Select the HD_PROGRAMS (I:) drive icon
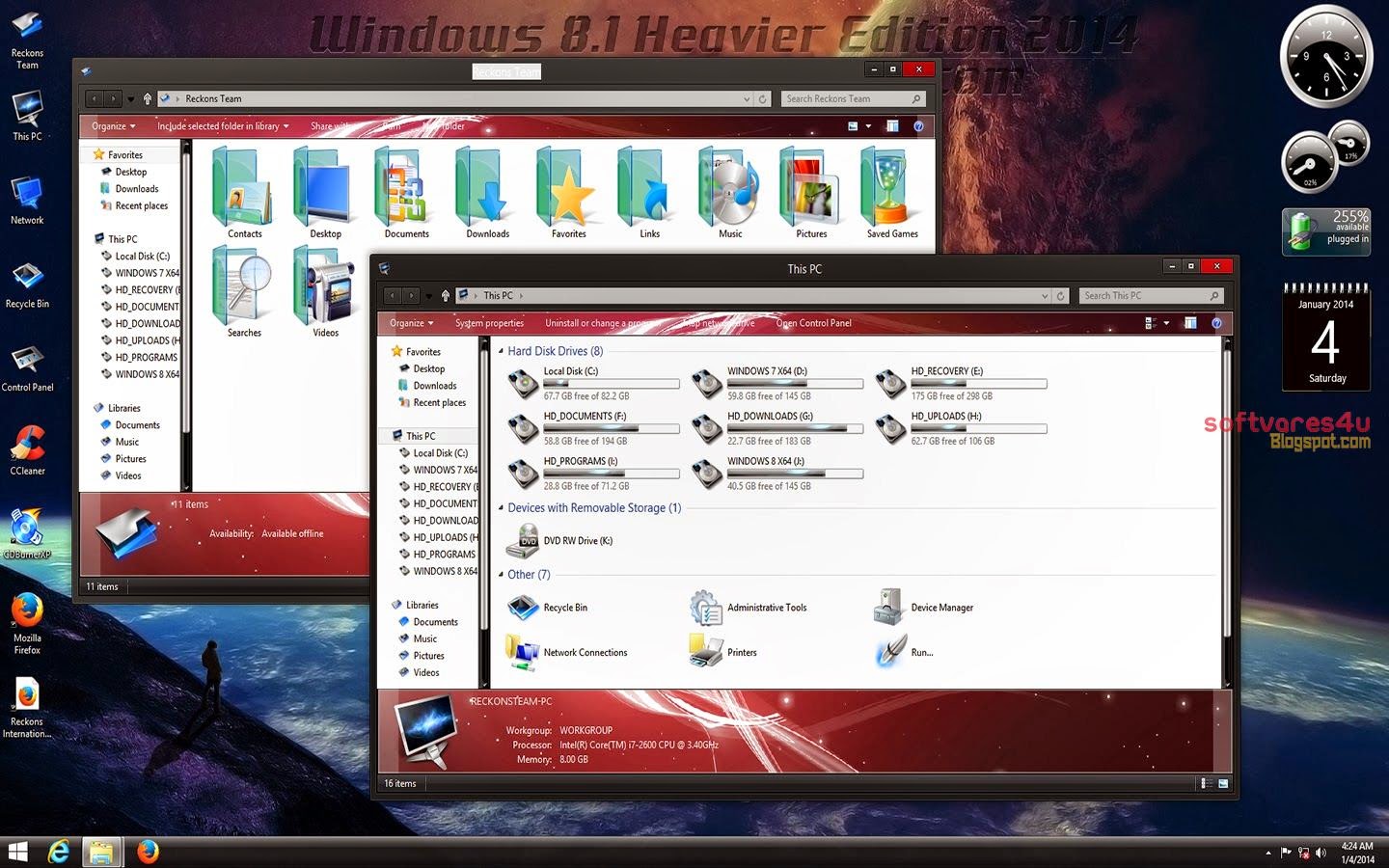Screen dimensions: 1389x868 524,474
